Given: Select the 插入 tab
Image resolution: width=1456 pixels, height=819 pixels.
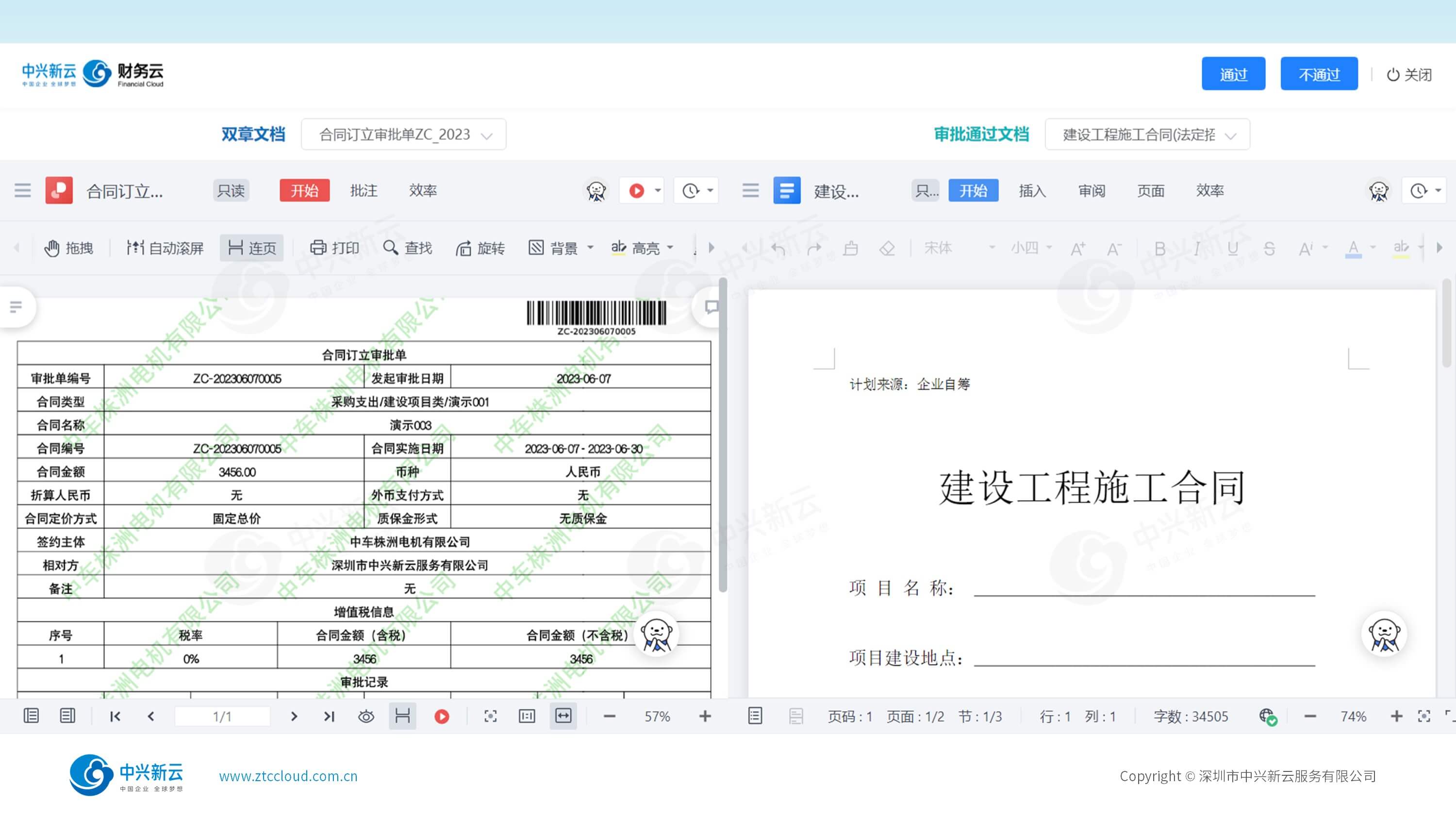Looking at the screenshot, I should [1032, 190].
